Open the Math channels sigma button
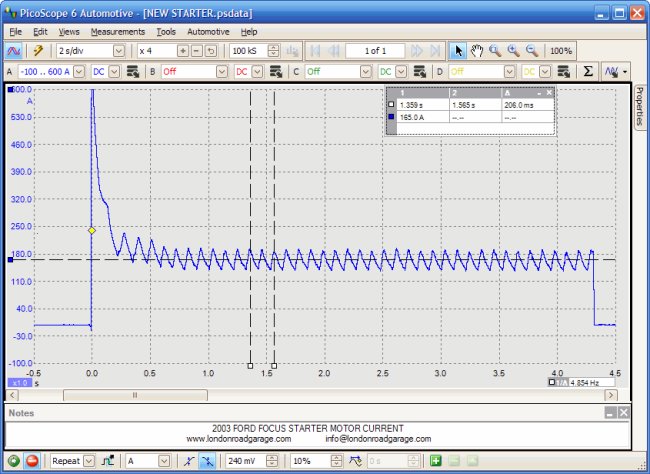The width and height of the screenshot is (650, 474). (x=588, y=72)
